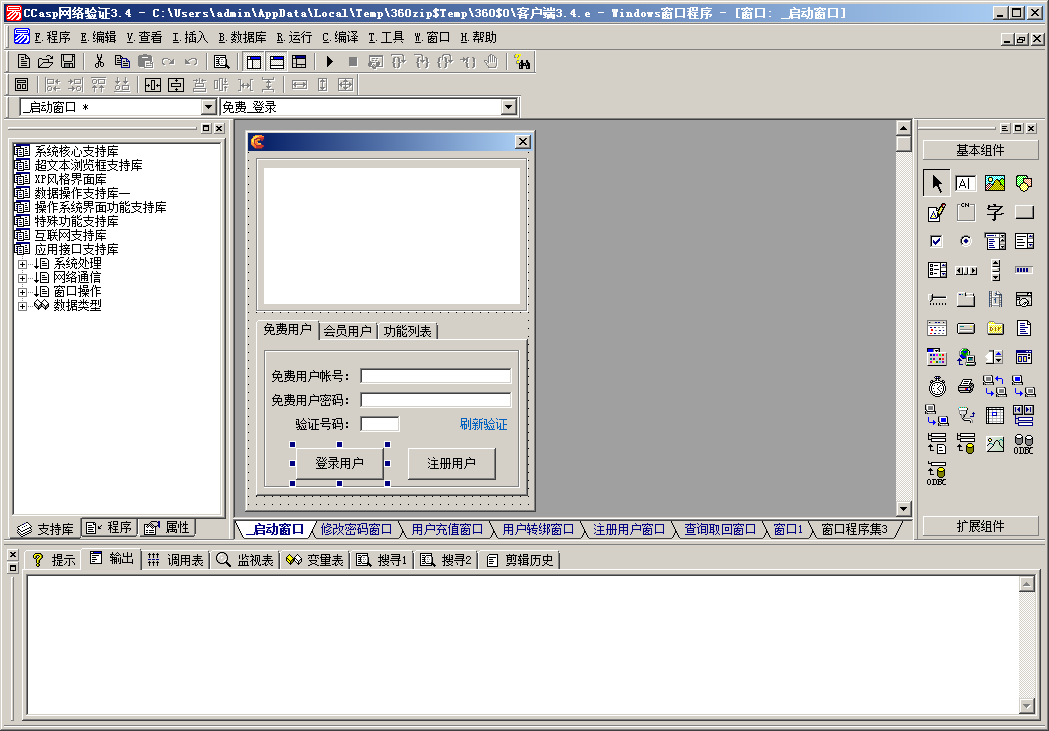
Task: Switch to the 会员用户 tab
Action: tap(347, 331)
